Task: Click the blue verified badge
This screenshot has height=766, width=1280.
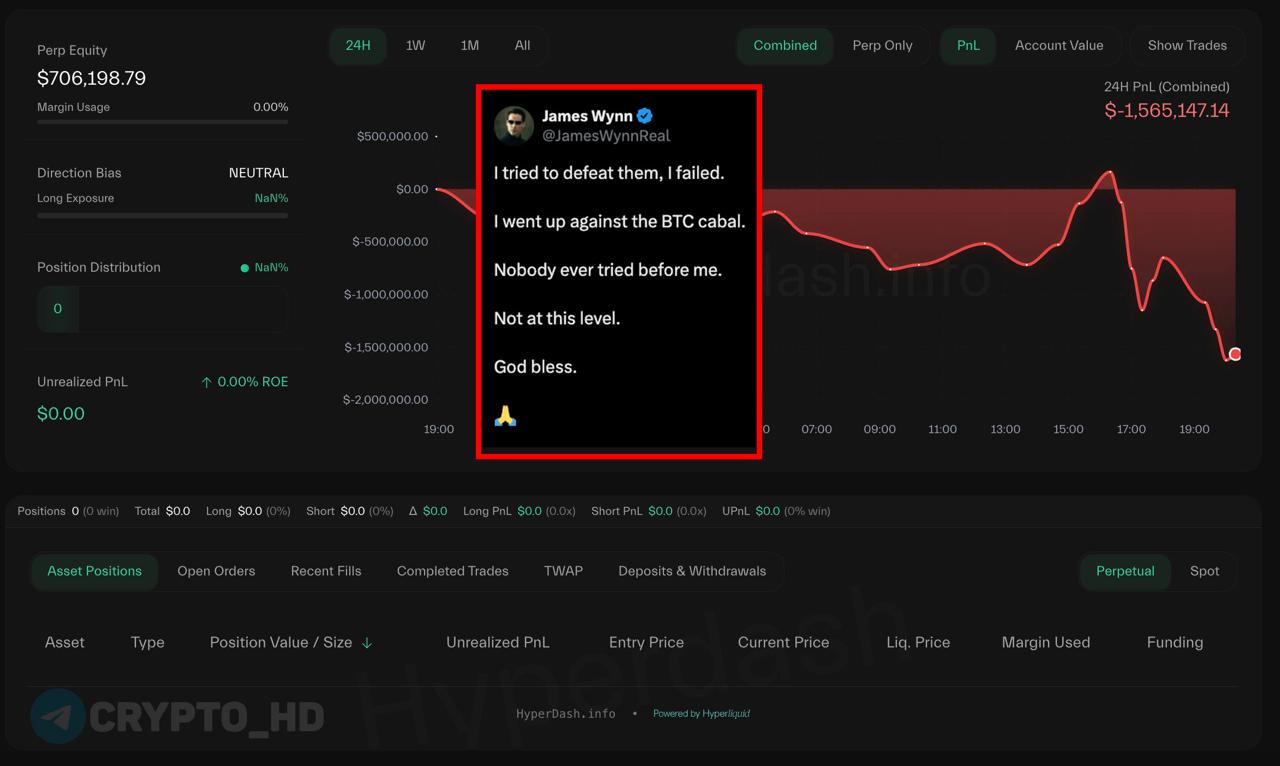Action: 645,116
